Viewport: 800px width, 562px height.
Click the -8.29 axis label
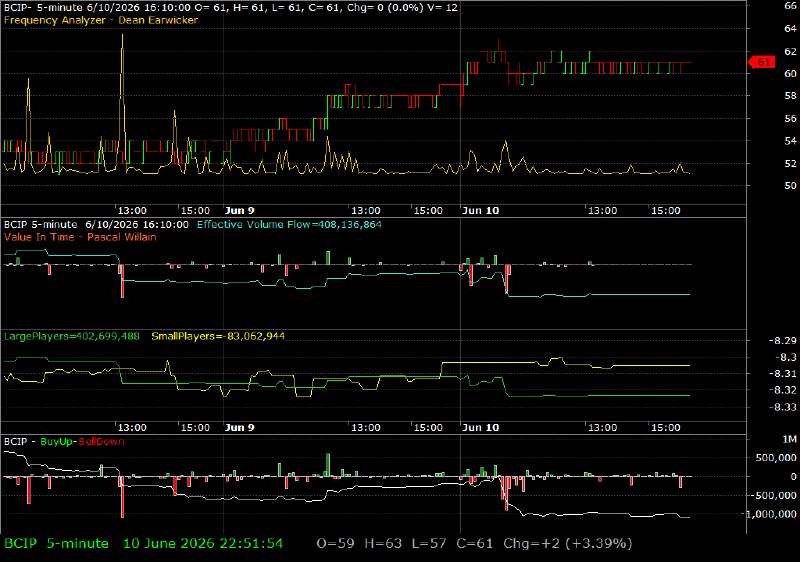[x=783, y=341]
